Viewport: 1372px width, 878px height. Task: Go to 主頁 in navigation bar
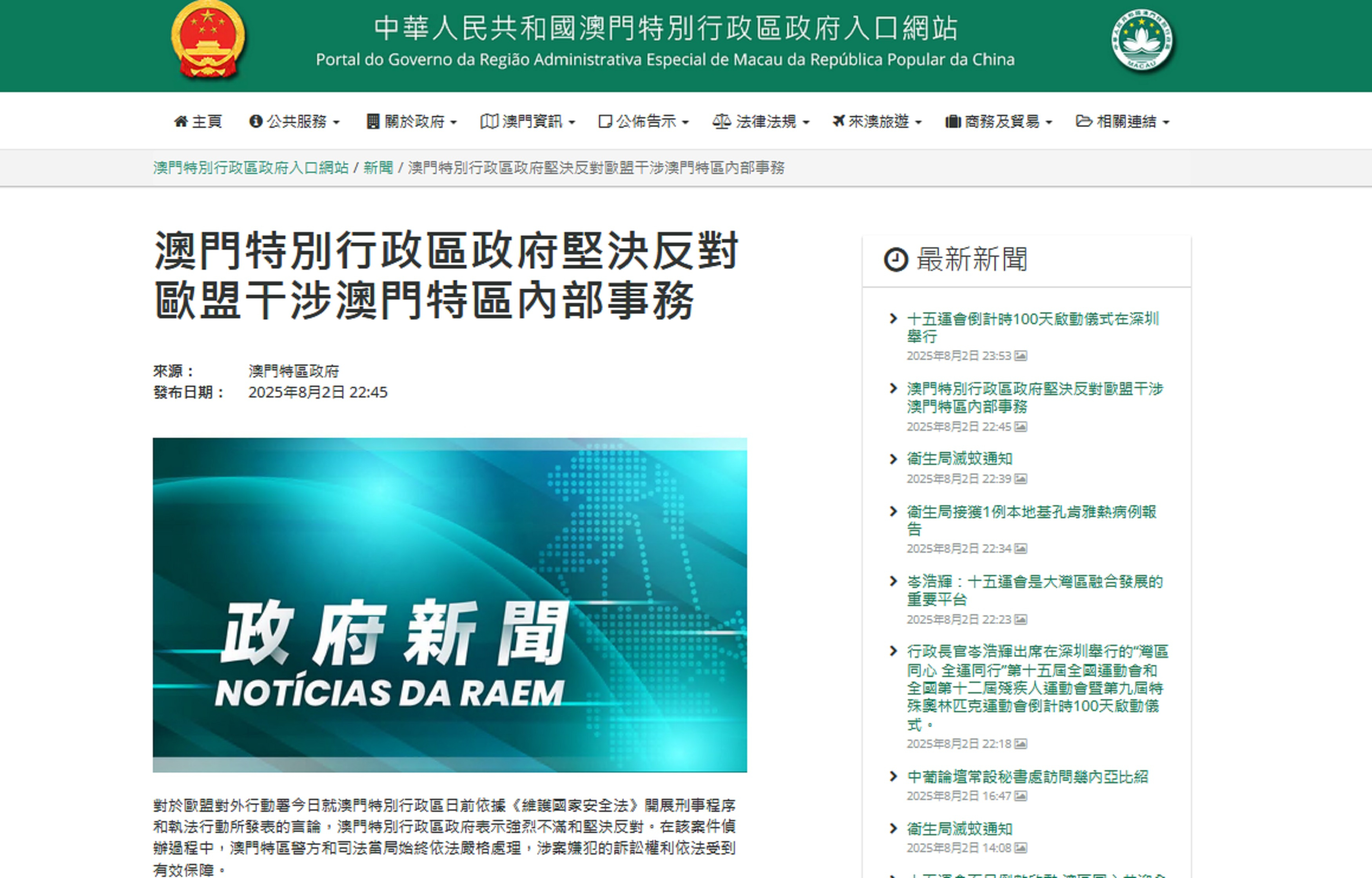pos(198,122)
